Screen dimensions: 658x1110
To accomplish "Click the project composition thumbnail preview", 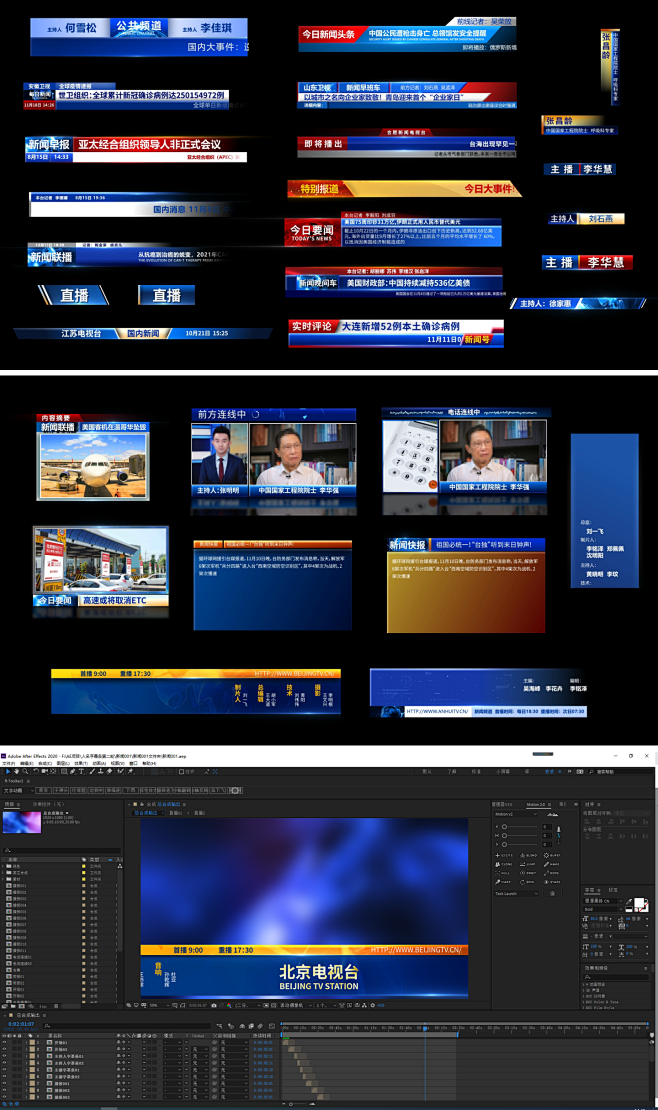I will (22, 823).
